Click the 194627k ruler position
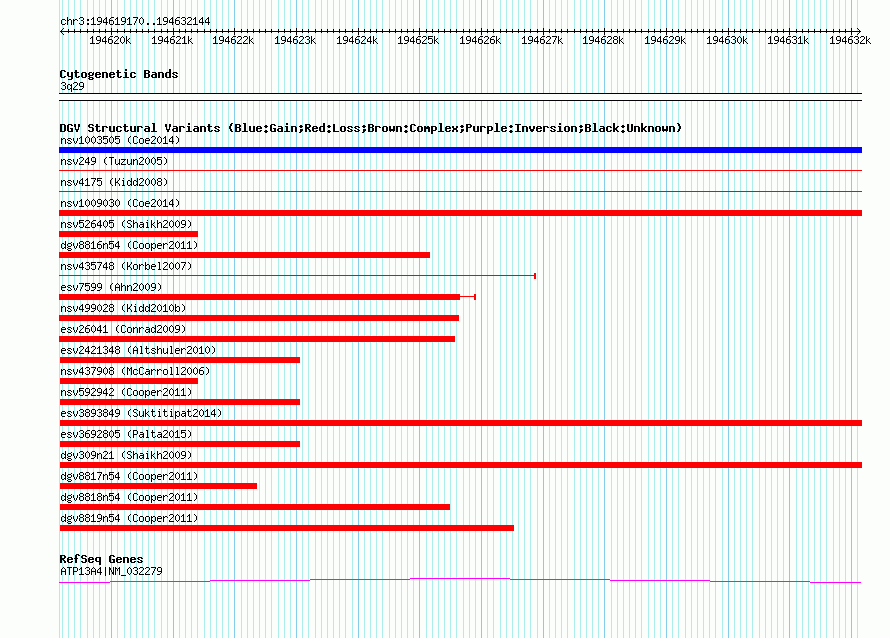Screen dimensions: 890x638 [542, 40]
